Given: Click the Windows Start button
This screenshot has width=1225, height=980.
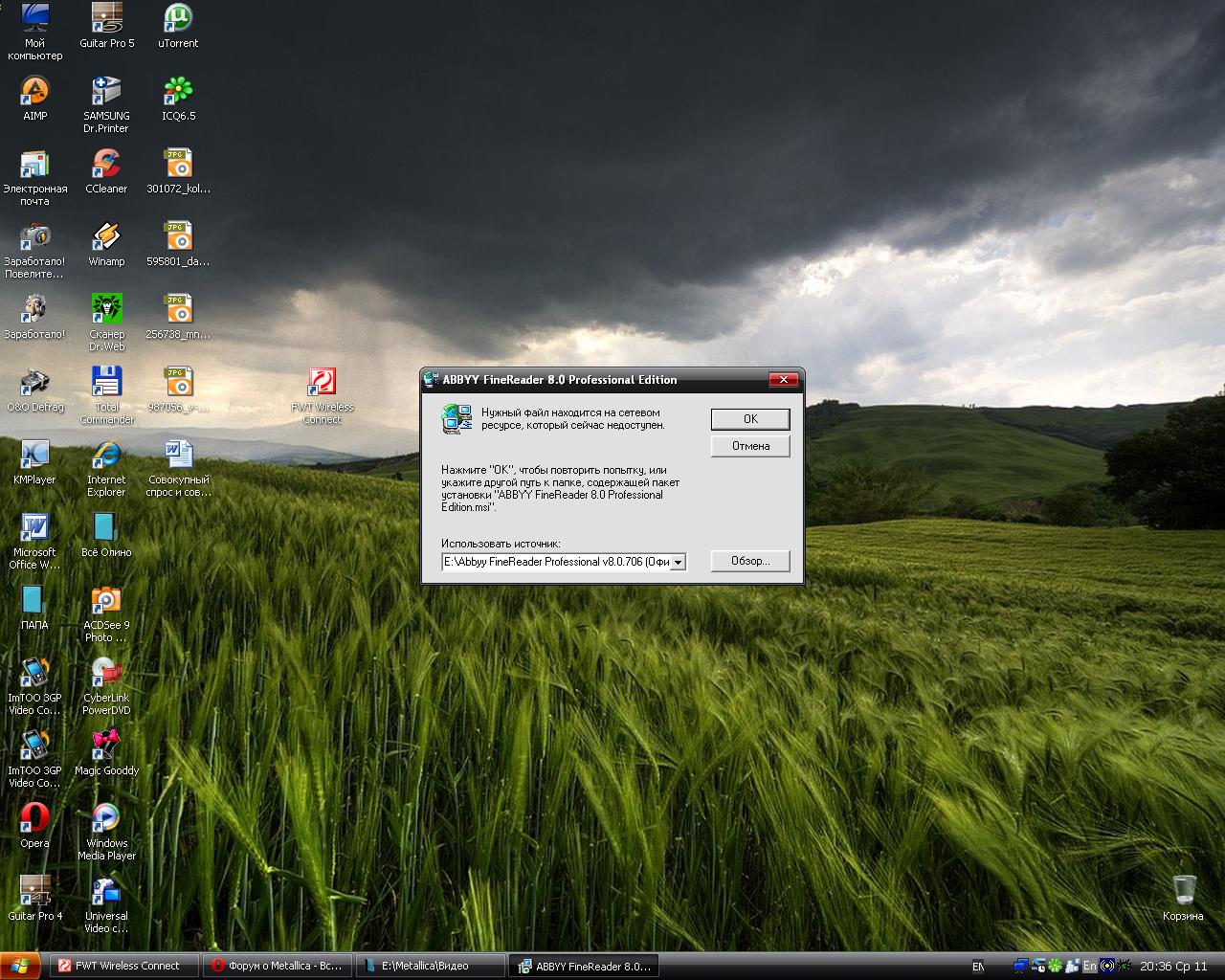Looking at the screenshot, I should (x=20, y=966).
